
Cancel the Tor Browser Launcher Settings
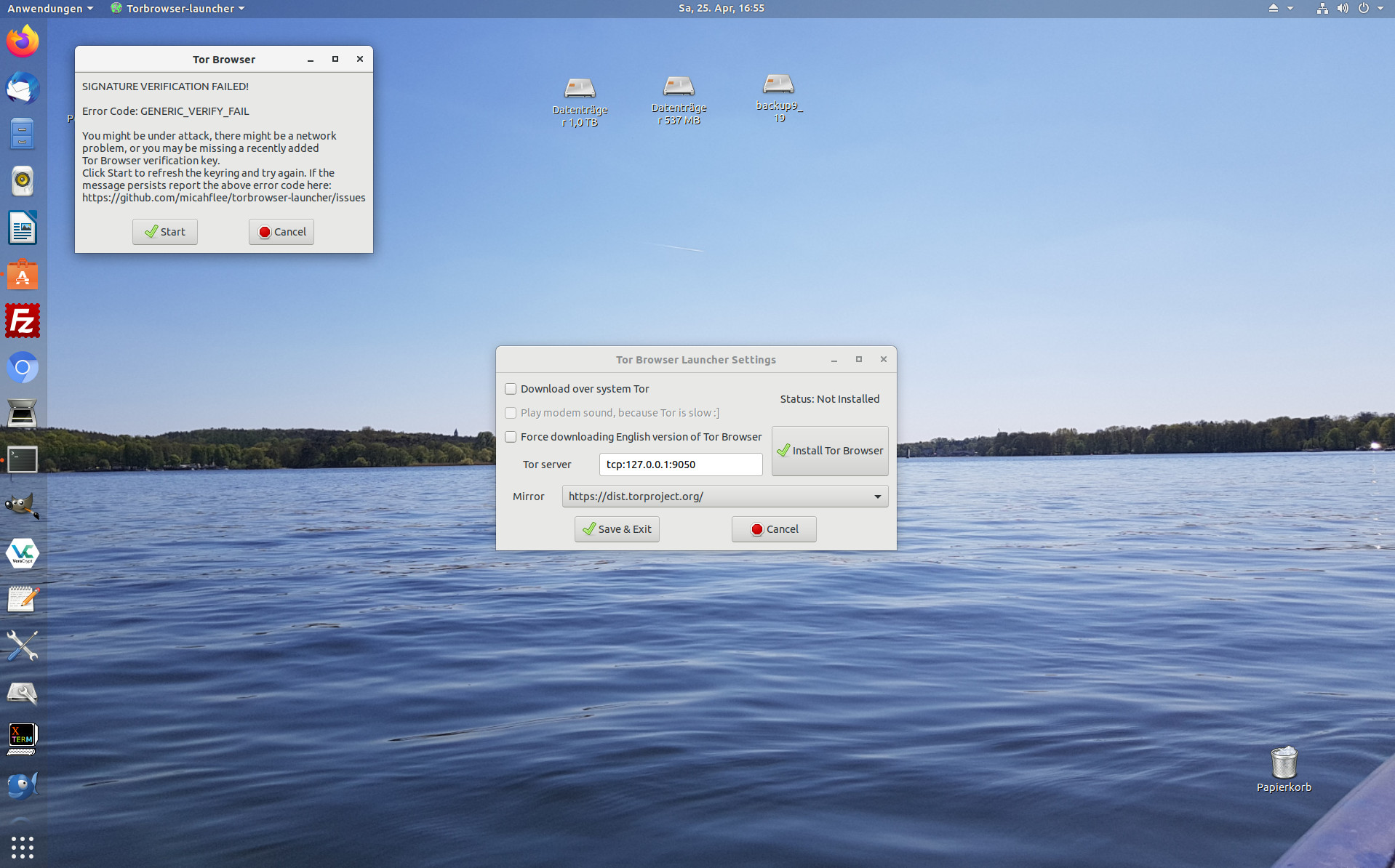coord(774,529)
